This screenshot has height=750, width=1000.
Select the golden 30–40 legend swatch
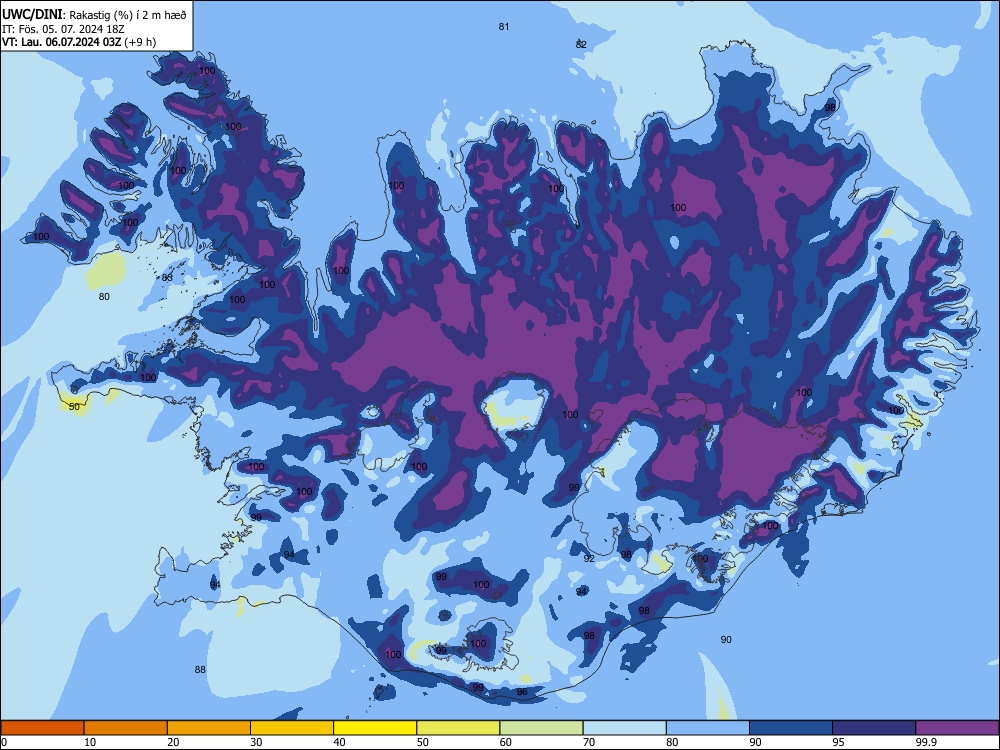(x=292, y=728)
